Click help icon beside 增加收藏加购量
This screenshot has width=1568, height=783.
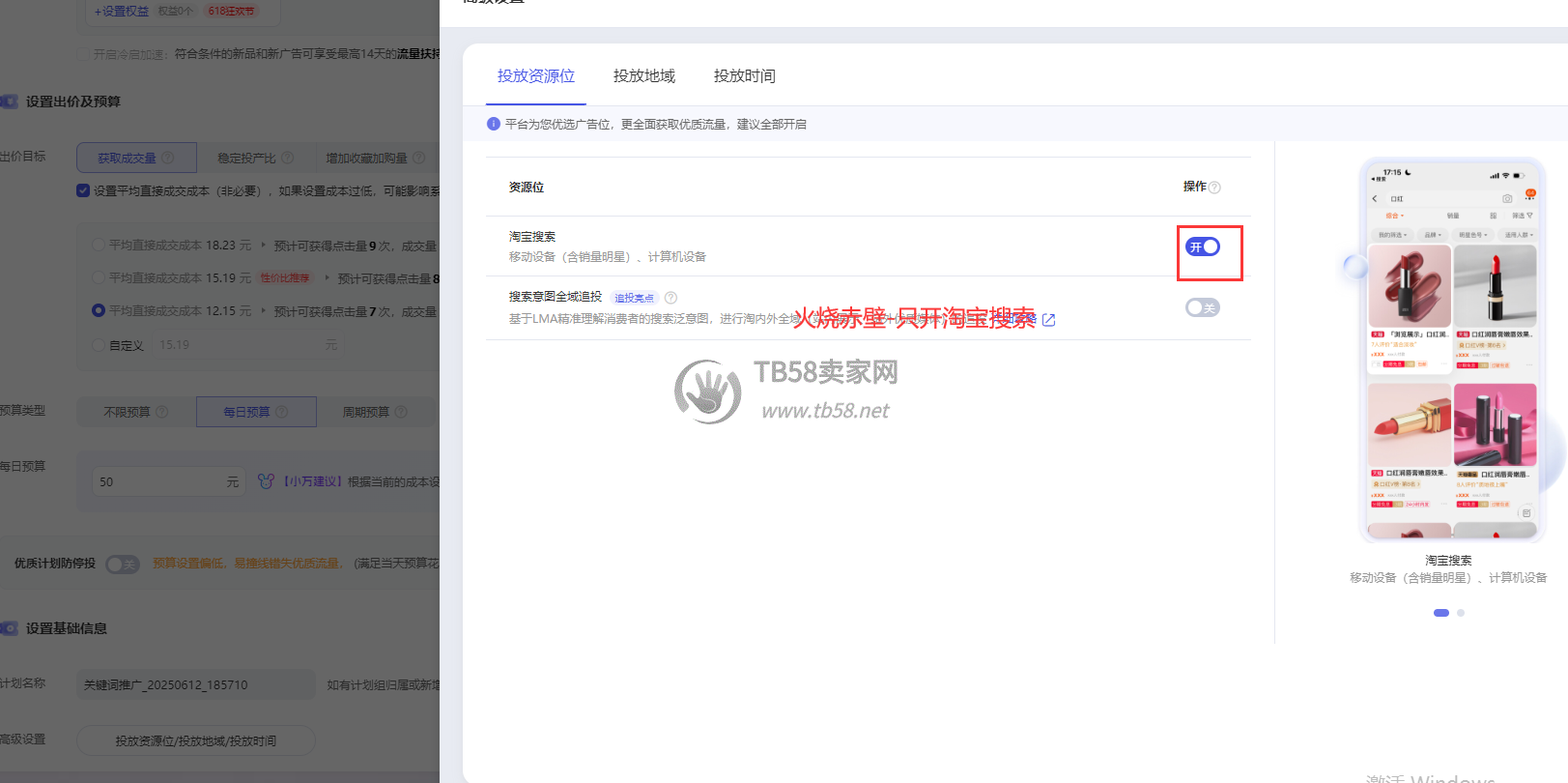[419, 158]
